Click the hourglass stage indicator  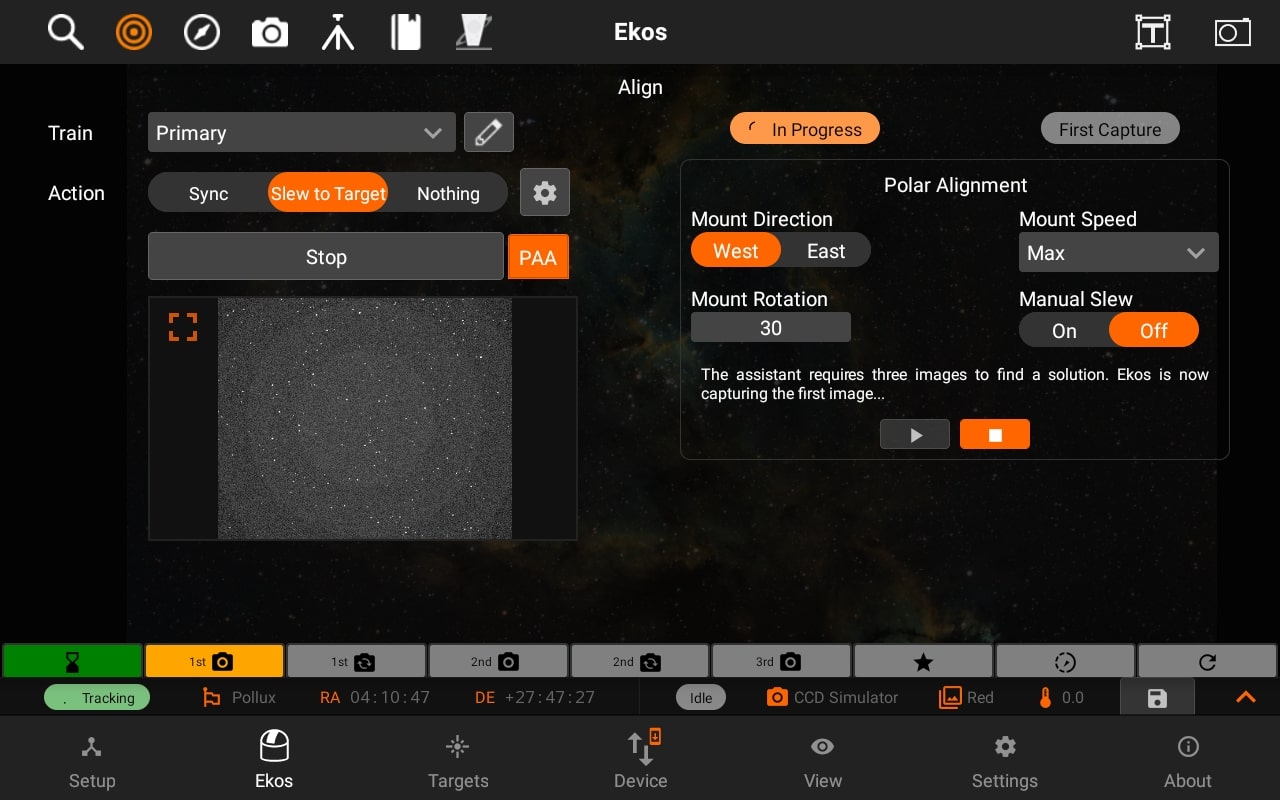click(72, 661)
